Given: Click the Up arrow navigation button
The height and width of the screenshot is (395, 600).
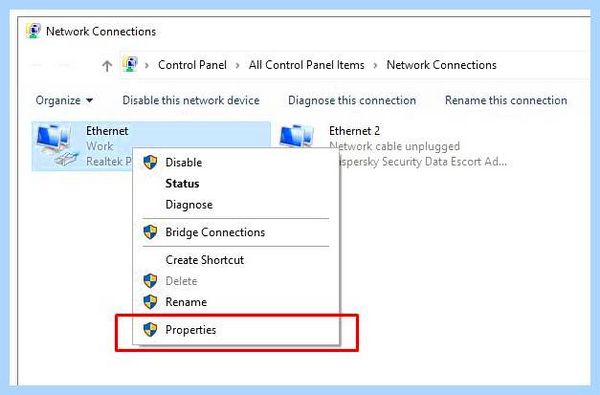Looking at the screenshot, I should click(107, 66).
